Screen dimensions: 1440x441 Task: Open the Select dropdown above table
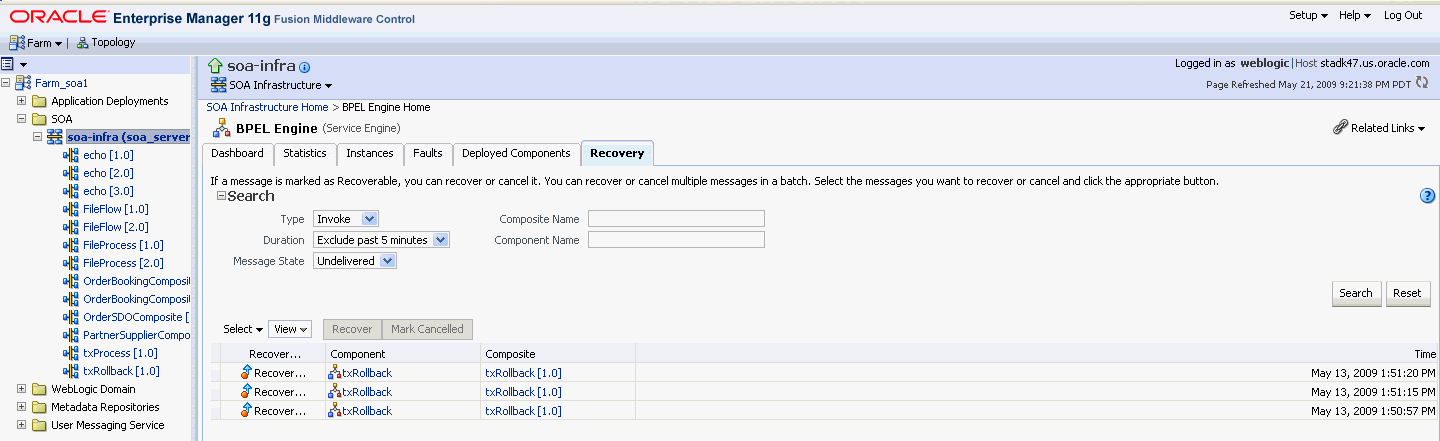243,329
